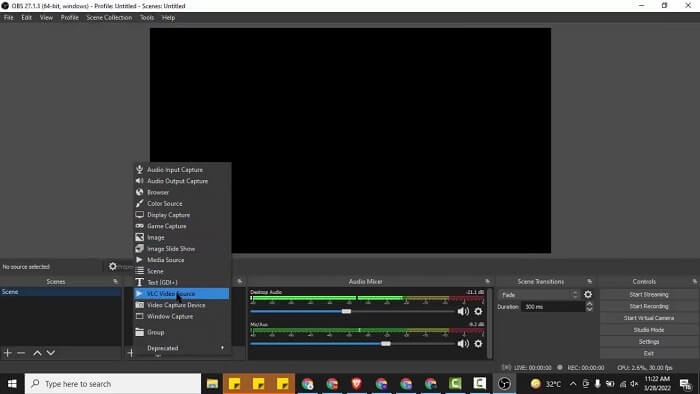Image resolution: width=700 pixels, height=394 pixels.
Task: Open the File menu
Action: coord(8,18)
